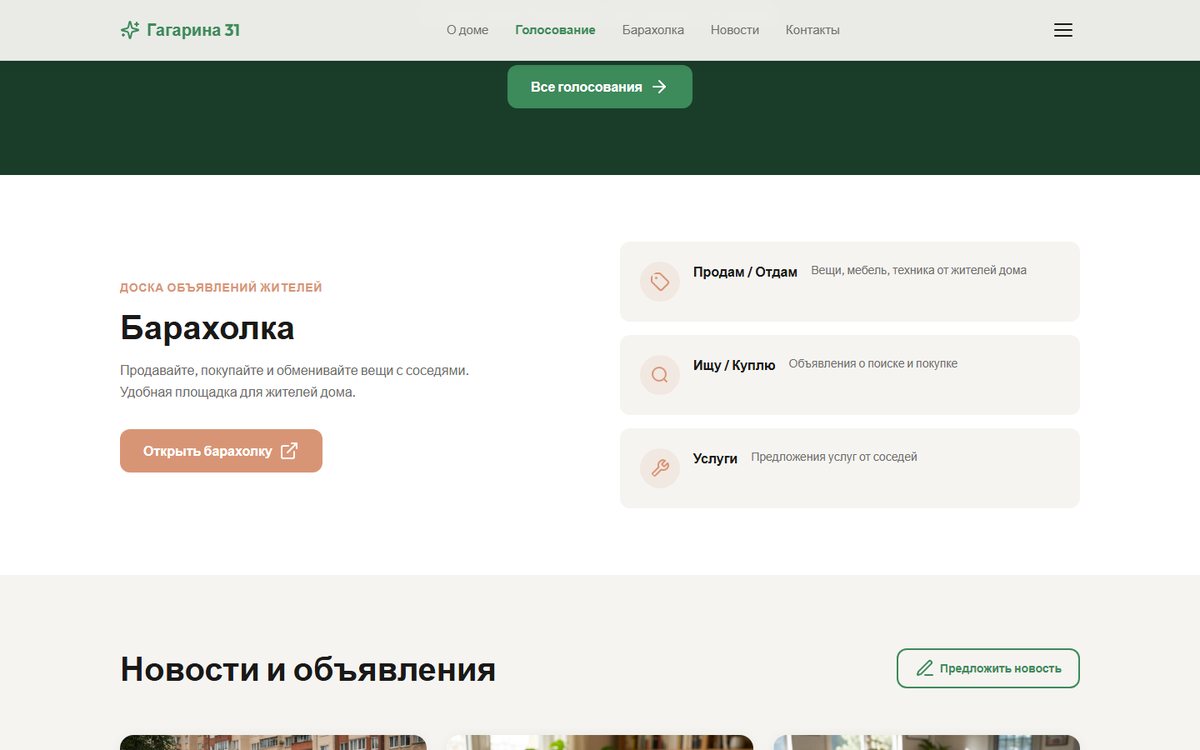This screenshot has width=1200, height=750.
Task: Click text Предложения услуг от соседей
Action: point(834,457)
